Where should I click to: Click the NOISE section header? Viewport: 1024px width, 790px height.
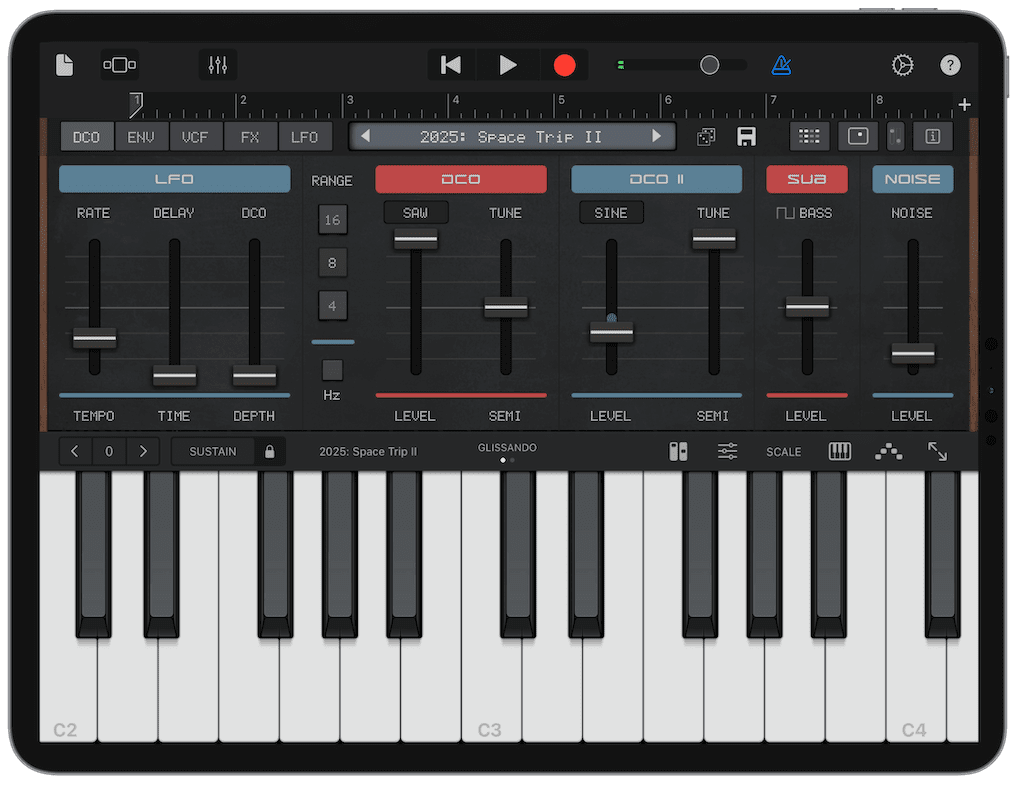click(x=912, y=179)
